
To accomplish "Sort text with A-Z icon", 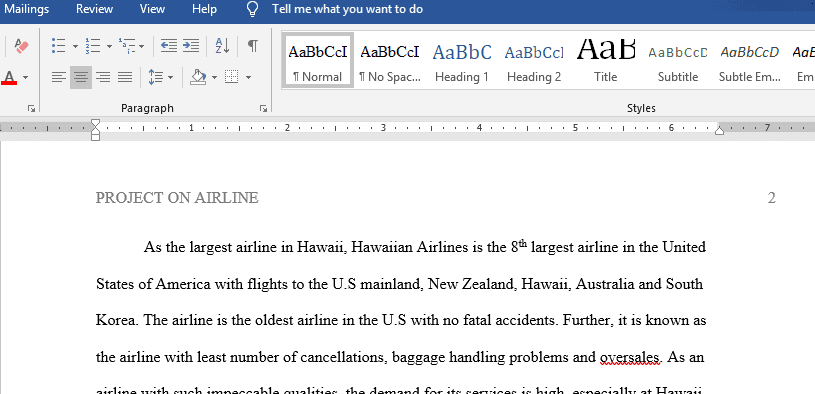I will [x=222, y=46].
